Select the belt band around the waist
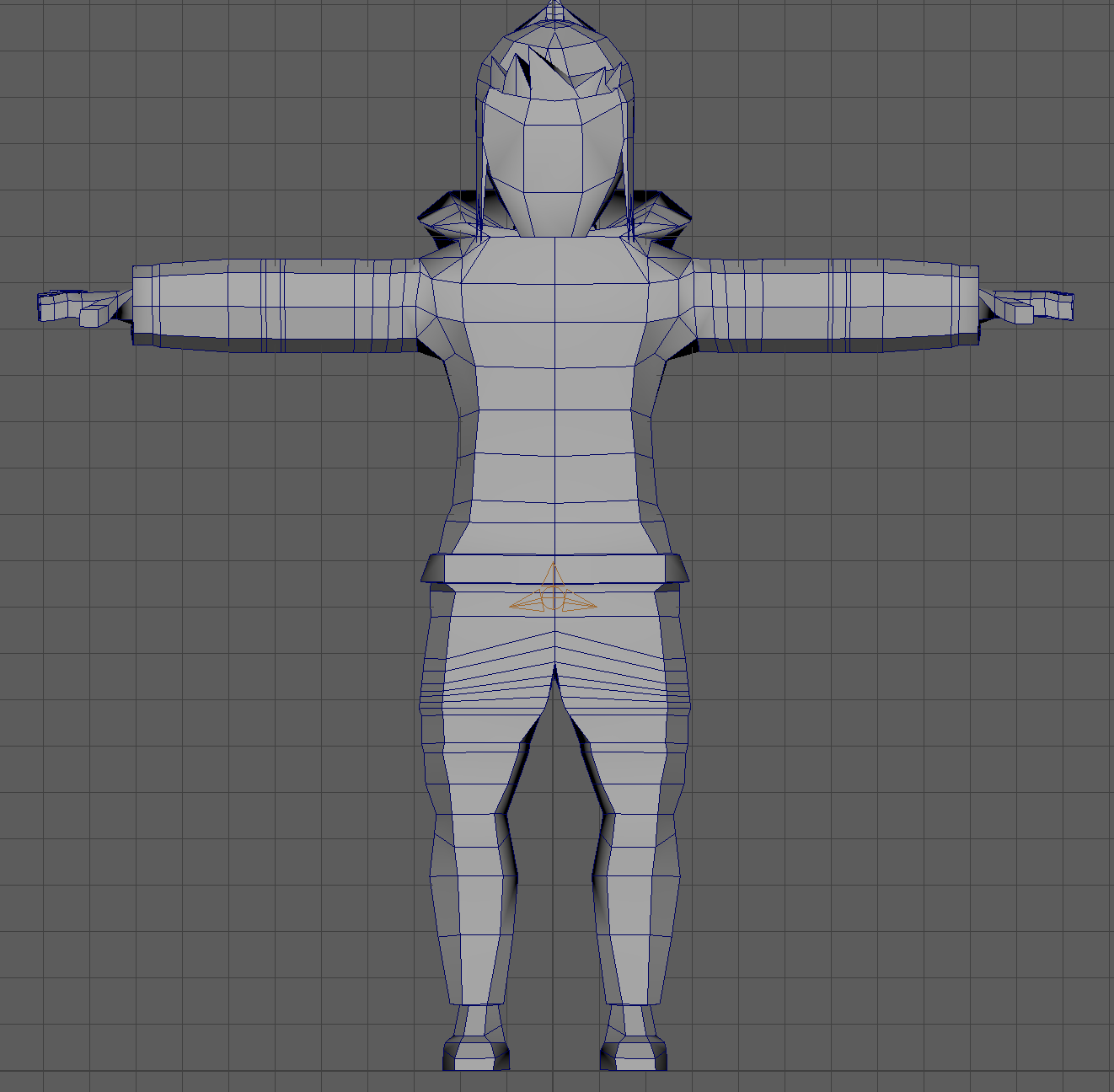The width and height of the screenshot is (1114, 1092). coord(554,569)
